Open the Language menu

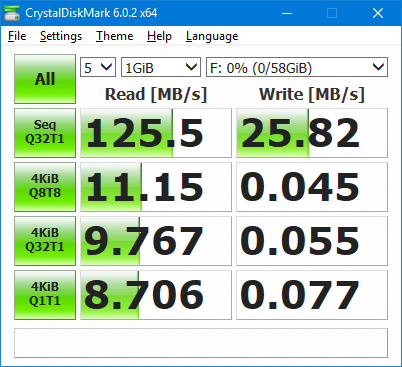212,36
